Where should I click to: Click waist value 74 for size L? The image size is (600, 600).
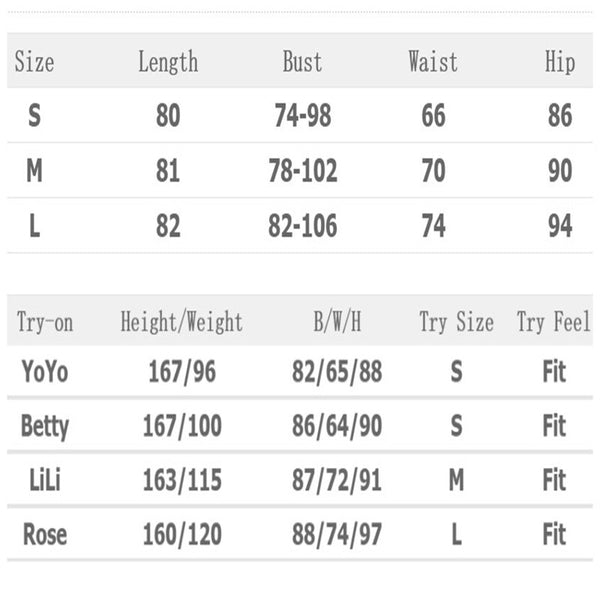pyautogui.click(x=433, y=226)
